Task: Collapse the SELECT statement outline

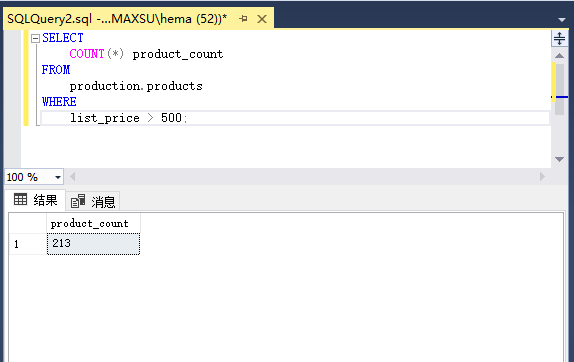Action: 36,38
